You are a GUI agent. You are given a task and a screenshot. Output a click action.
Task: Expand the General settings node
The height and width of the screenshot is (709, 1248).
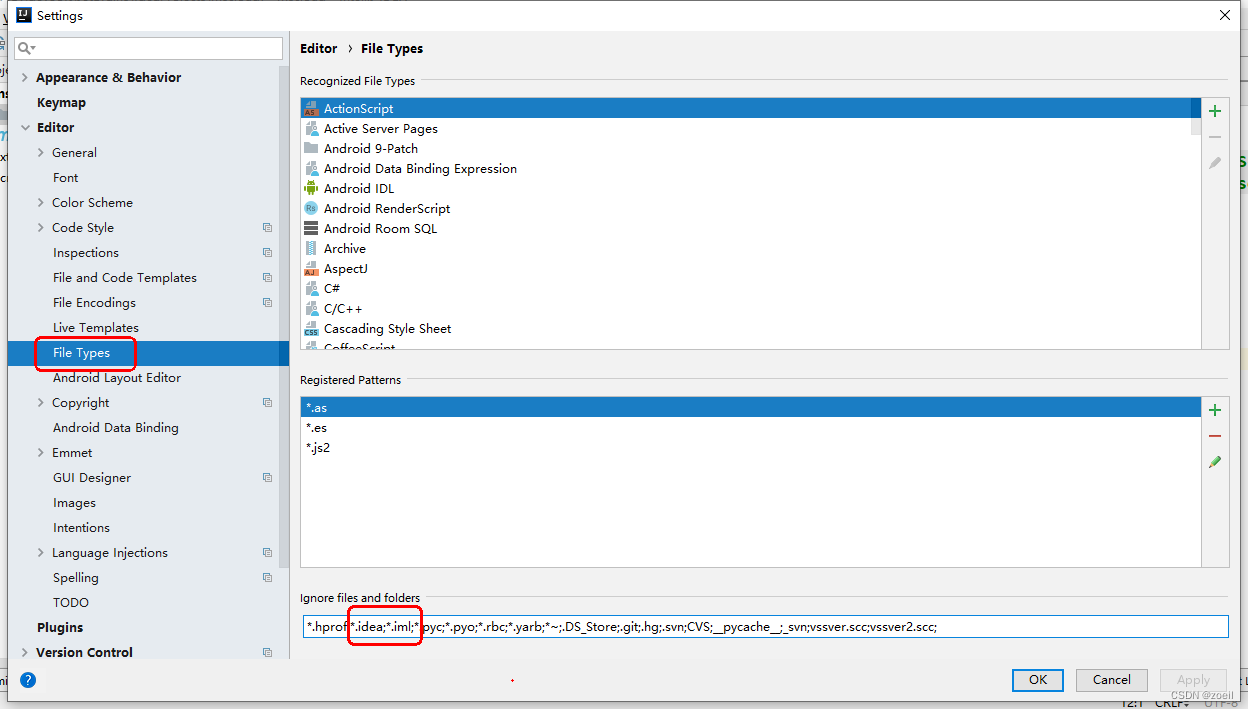pos(41,153)
